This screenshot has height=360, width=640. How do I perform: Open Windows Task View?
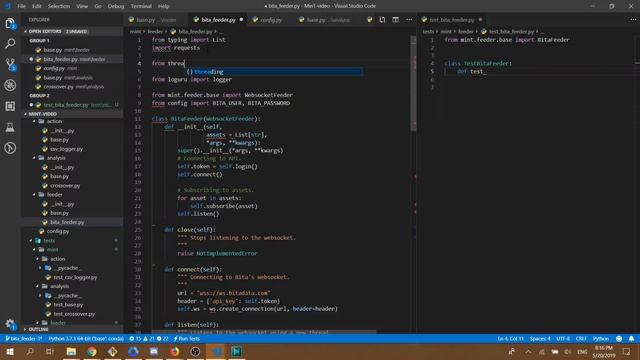50,351
